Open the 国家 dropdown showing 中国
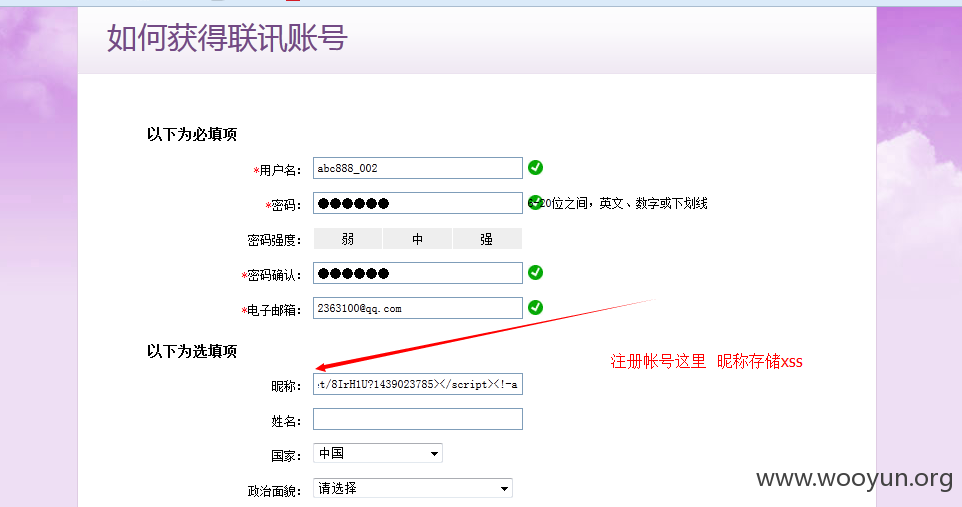Image resolution: width=962 pixels, height=507 pixels. pyautogui.click(x=377, y=454)
